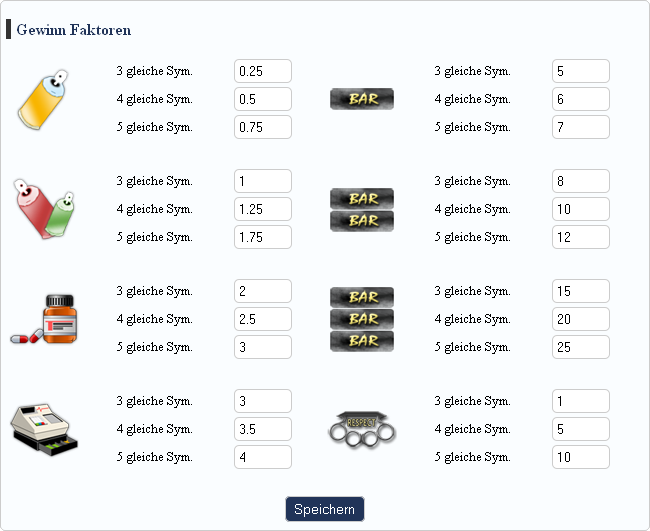Click the red and green spray cans symbol
The image size is (650, 531).
tap(44, 209)
